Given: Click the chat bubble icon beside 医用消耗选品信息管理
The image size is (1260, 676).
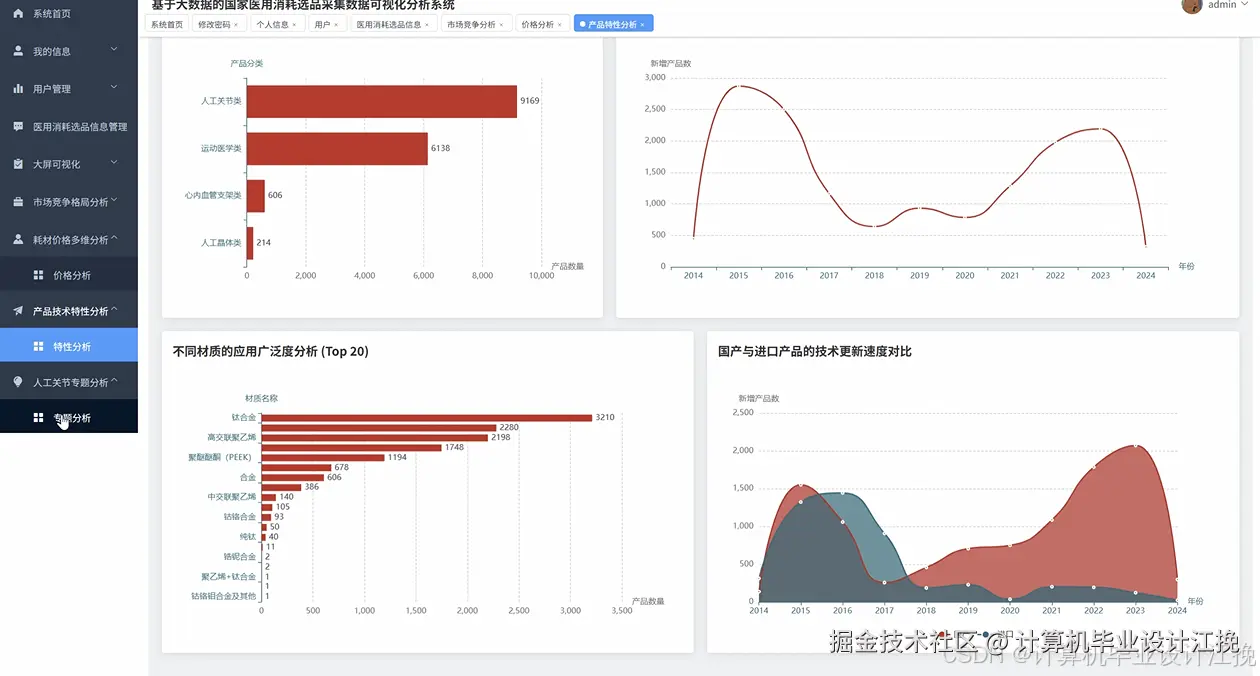Looking at the screenshot, I should pos(18,127).
